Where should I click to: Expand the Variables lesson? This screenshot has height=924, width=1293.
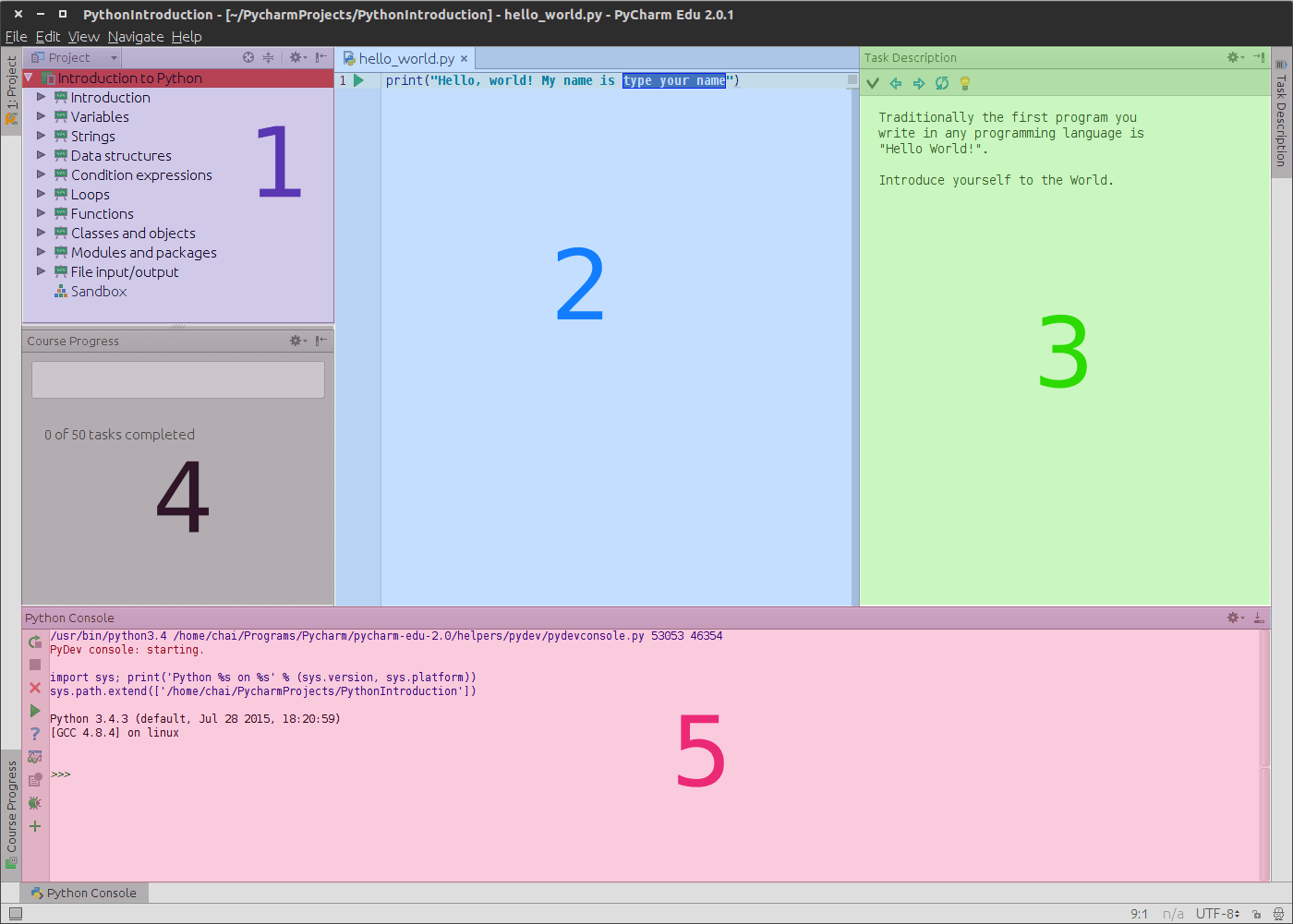[41, 116]
